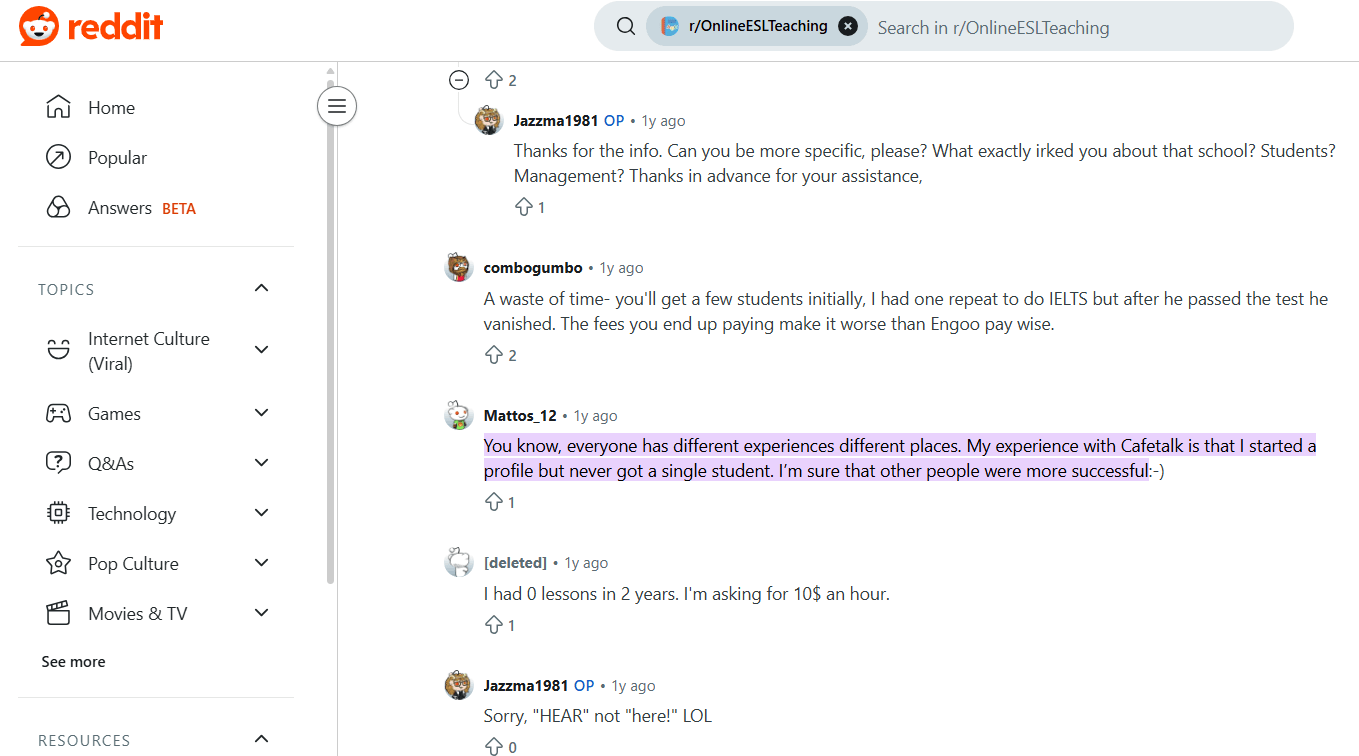Screen dimensions: 1359x756
Task: Open the Popular feed
Action: pos(117,158)
